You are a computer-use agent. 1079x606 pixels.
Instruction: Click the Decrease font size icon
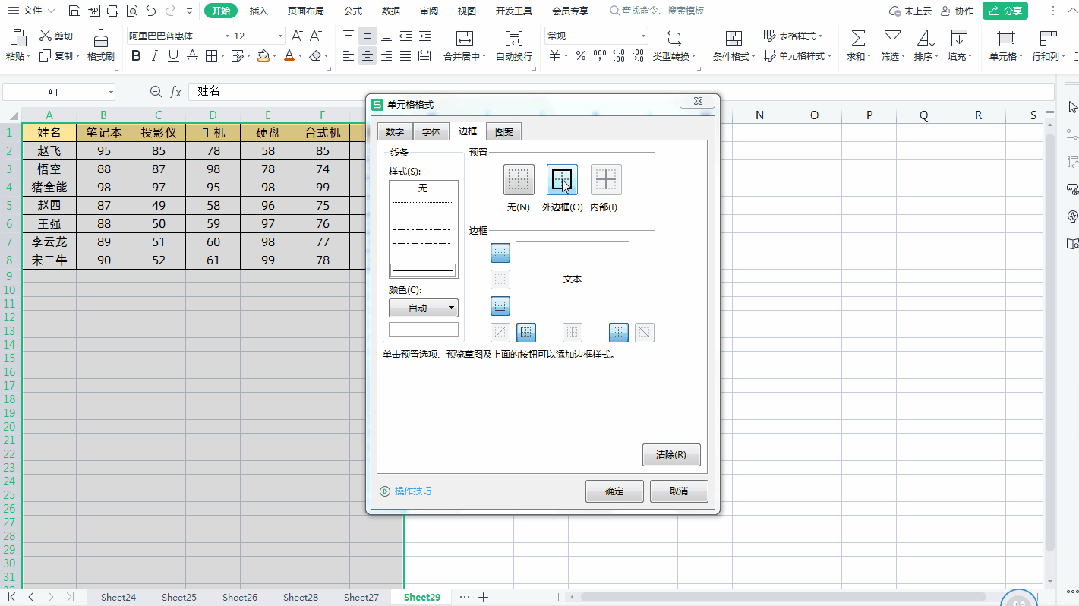coord(316,36)
